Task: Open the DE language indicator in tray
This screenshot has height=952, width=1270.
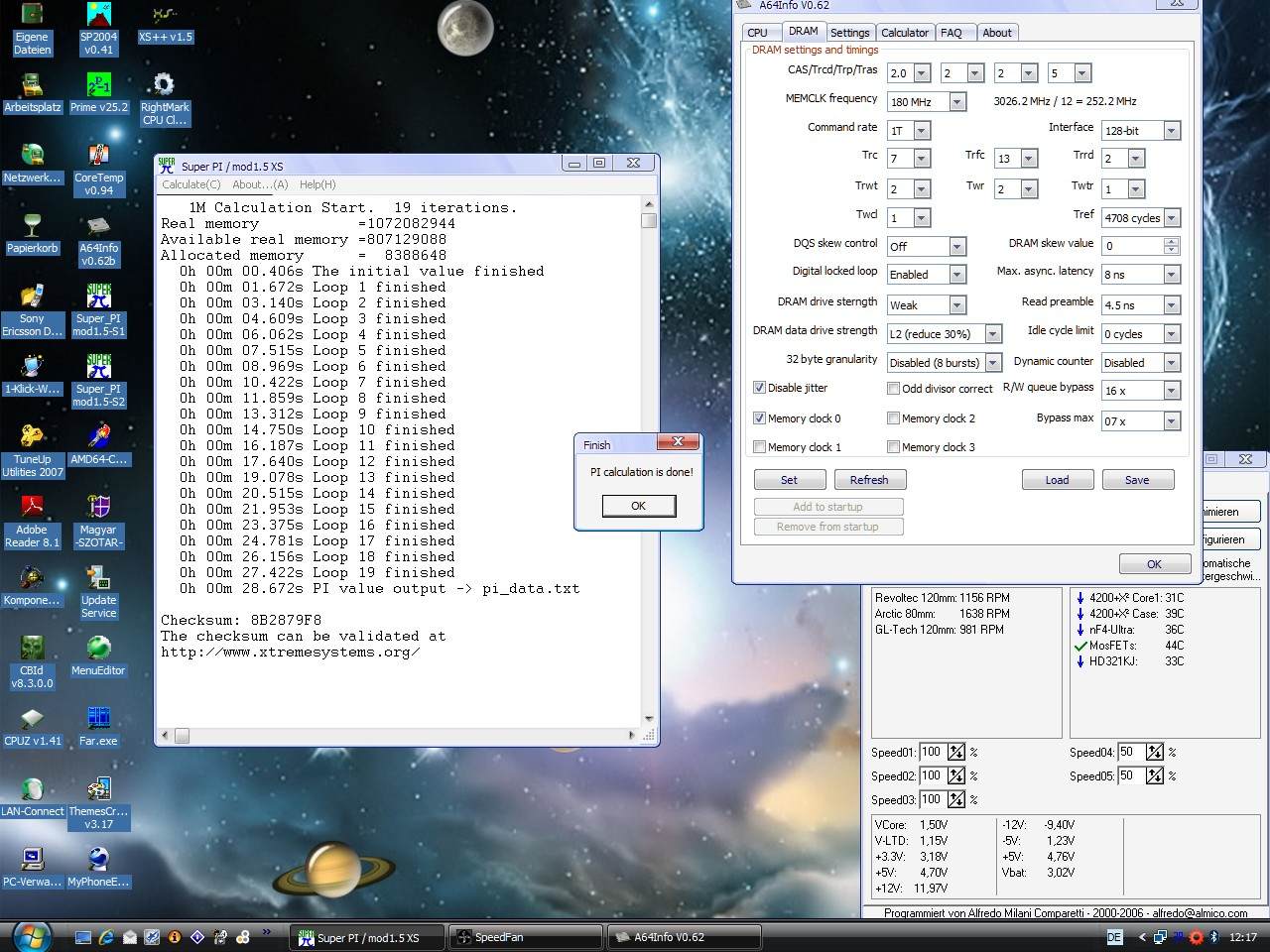Action: 1114,937
